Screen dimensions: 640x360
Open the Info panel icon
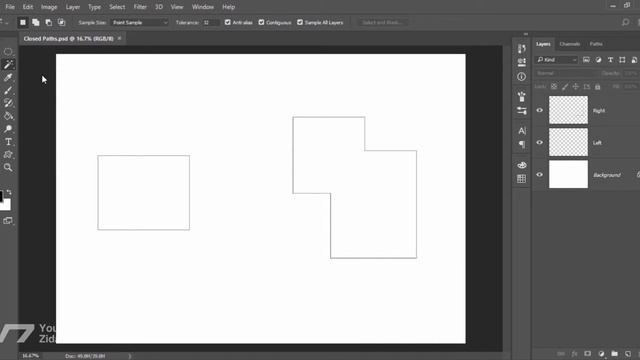click(522, 76)
